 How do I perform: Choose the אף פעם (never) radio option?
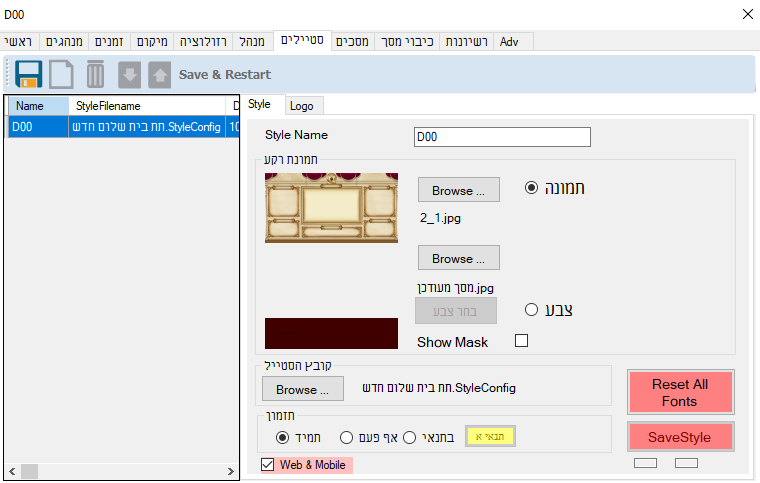click(x=347, y=437)
